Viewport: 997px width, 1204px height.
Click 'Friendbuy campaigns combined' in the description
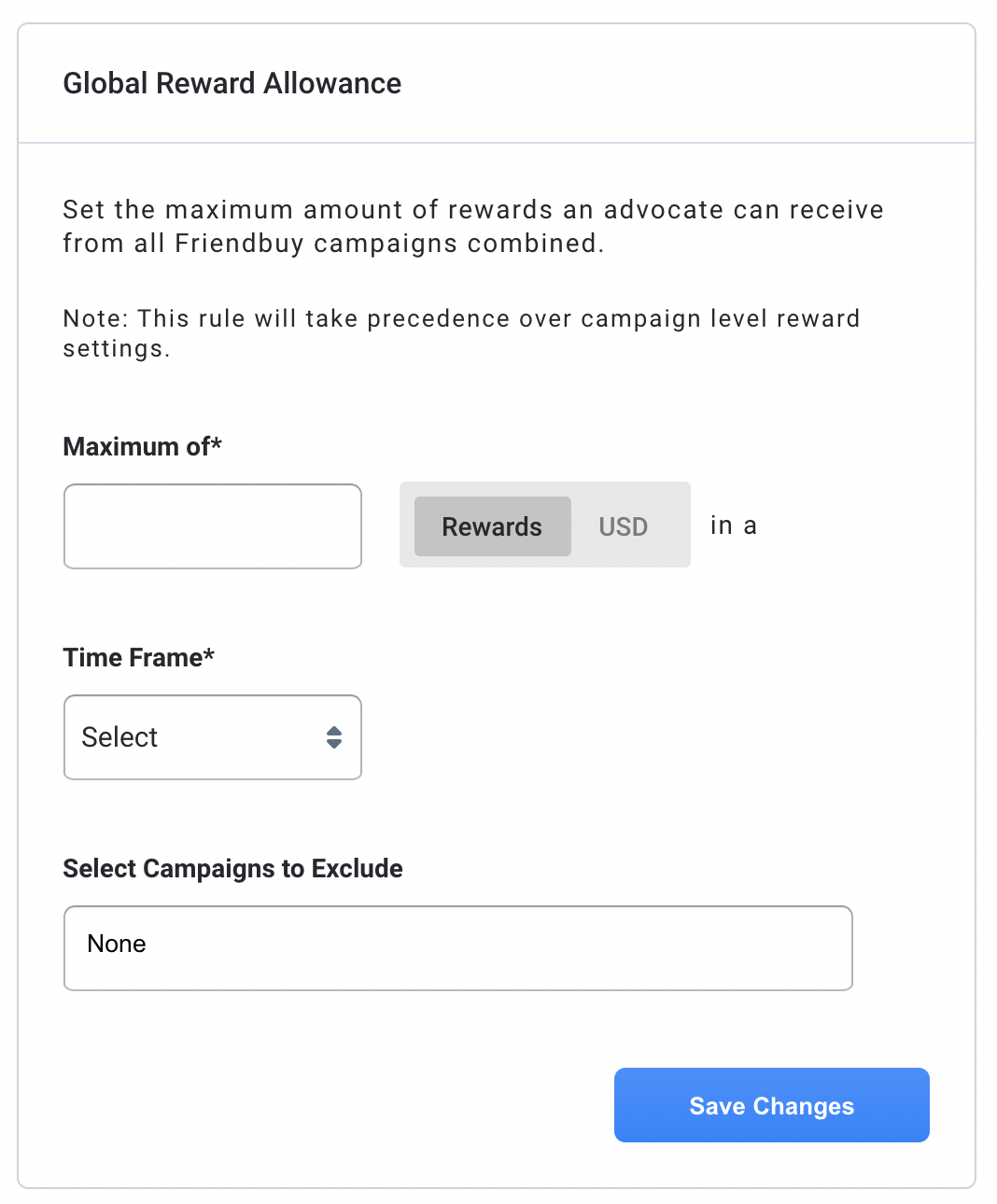389,244
